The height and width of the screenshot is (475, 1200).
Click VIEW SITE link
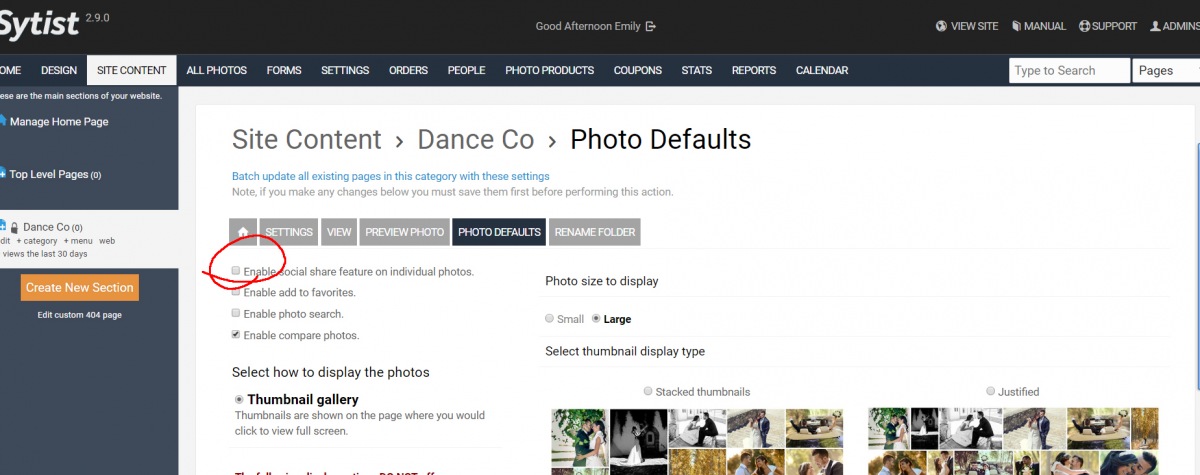(974, 26)
